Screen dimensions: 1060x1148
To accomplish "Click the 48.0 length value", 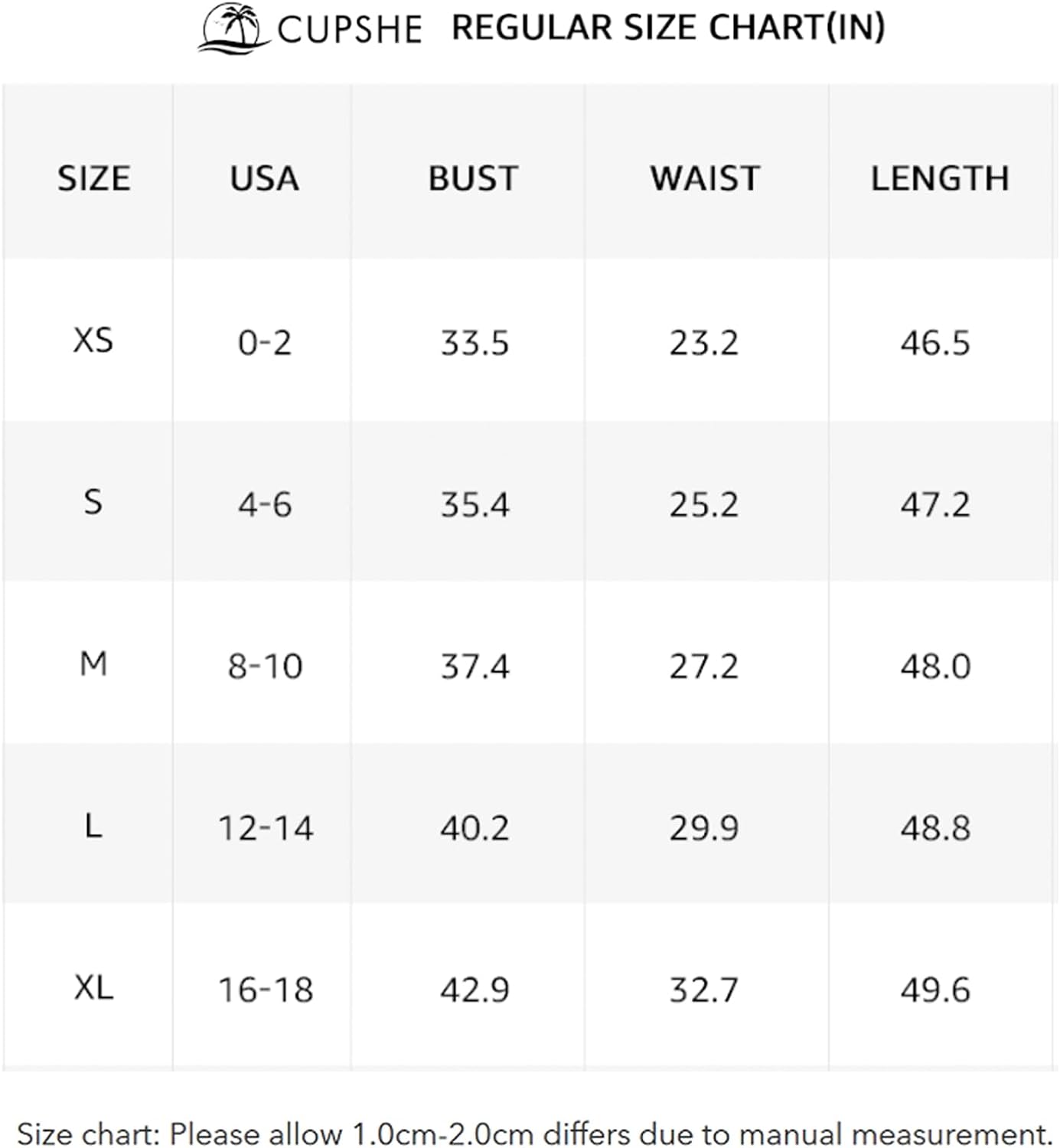I will click(935, 667).
